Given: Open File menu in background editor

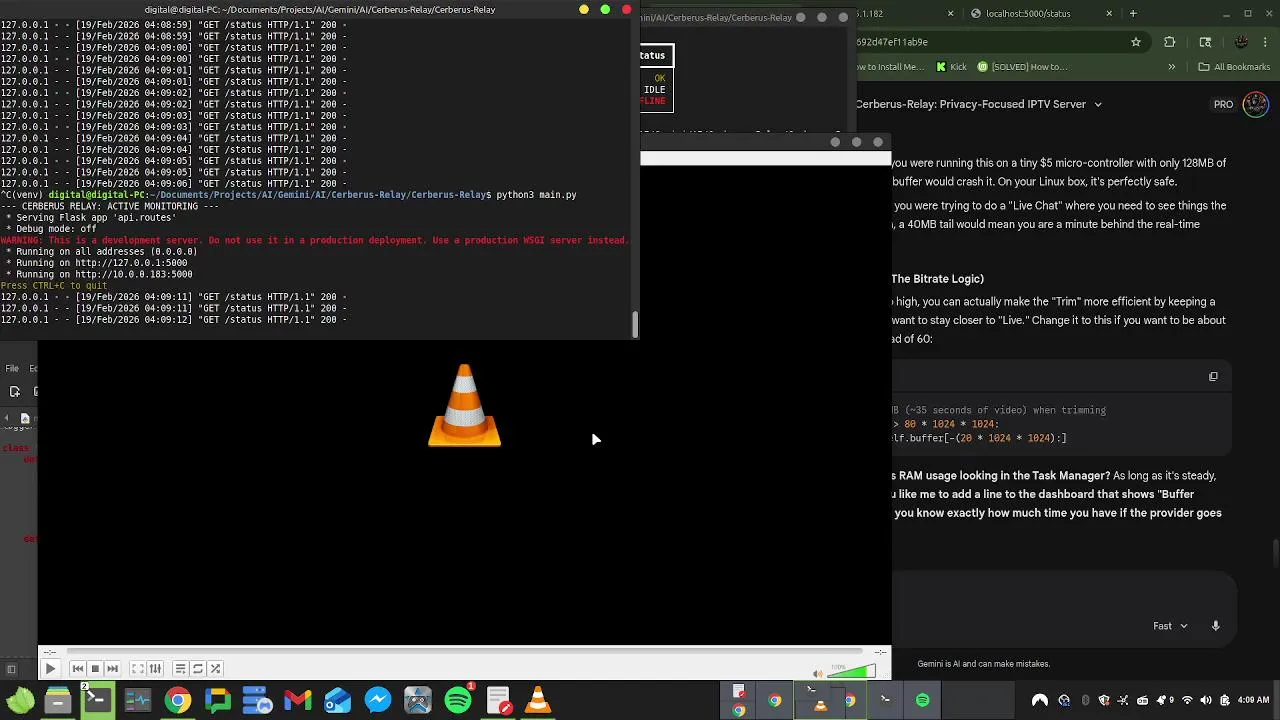Looking at the screenshot, I should point(12,368).
